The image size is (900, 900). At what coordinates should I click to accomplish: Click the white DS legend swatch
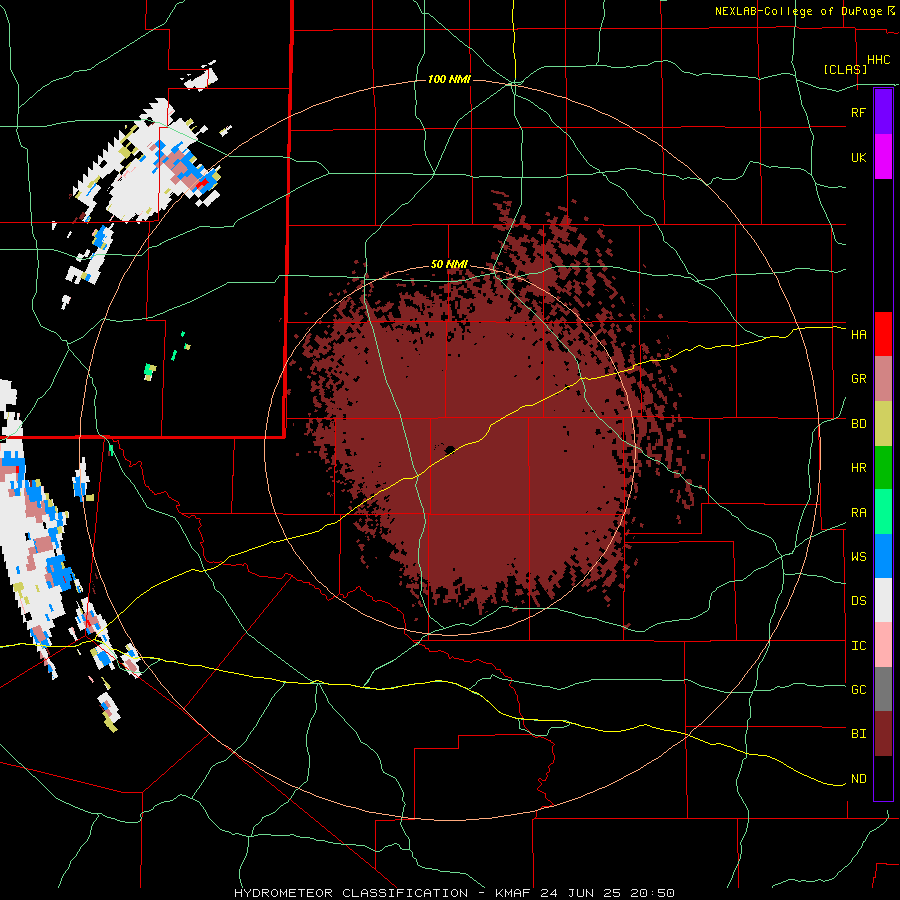click(x=883, y=600)
